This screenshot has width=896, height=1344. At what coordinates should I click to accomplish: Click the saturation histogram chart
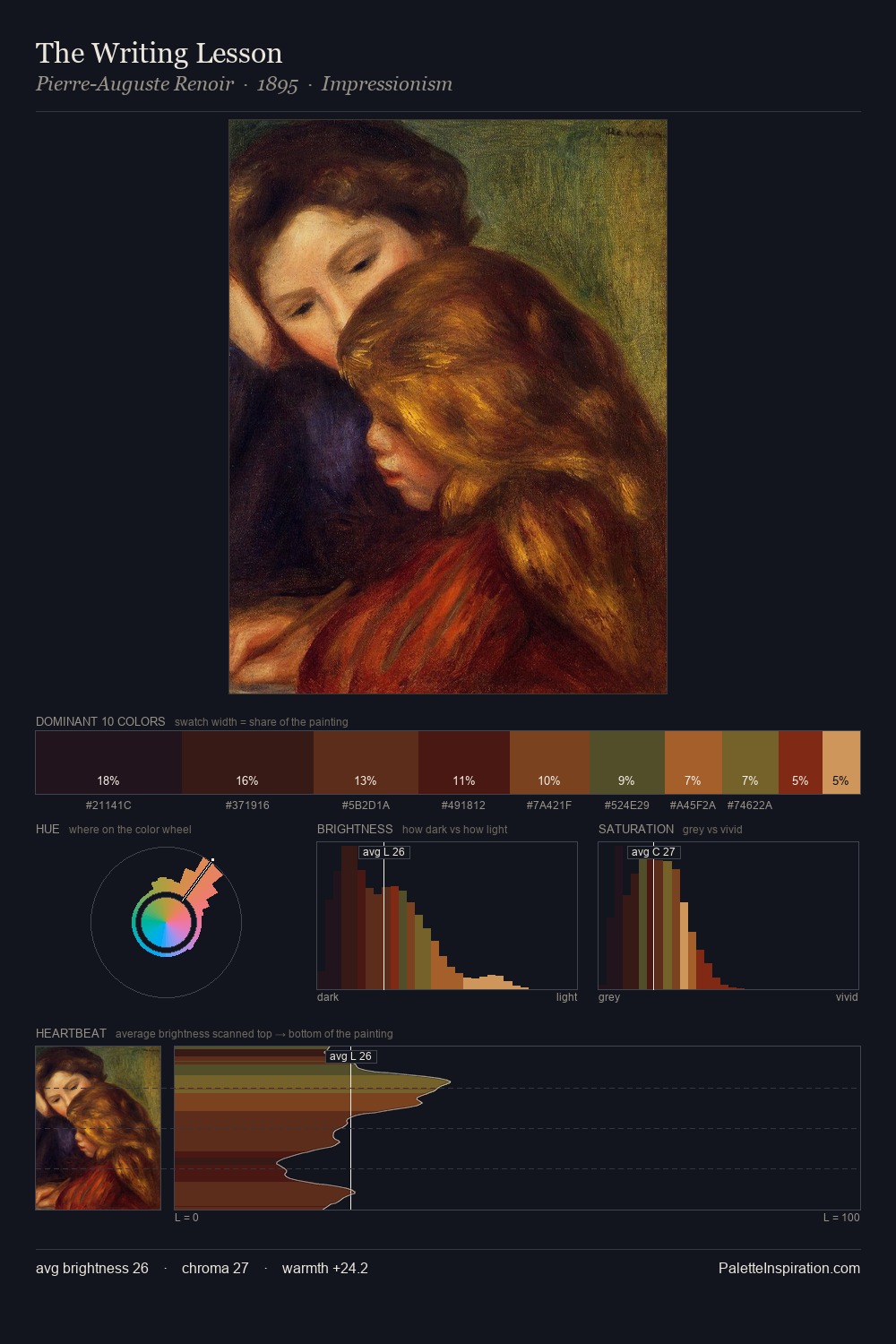click(728, 916)
